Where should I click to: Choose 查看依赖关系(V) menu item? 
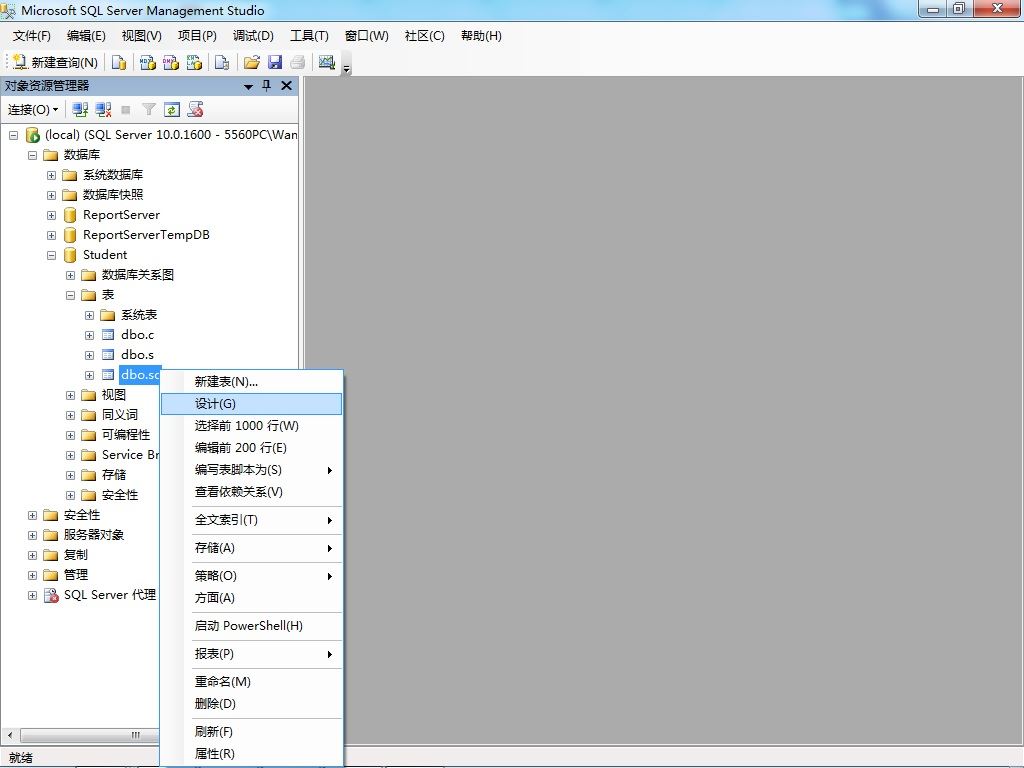click(251, 492)
